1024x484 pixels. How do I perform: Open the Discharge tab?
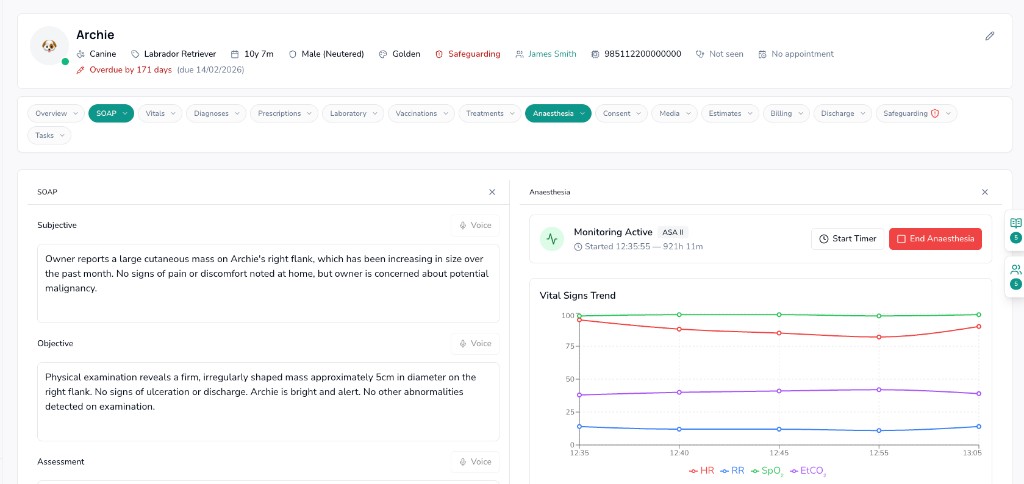coord(842,114)
